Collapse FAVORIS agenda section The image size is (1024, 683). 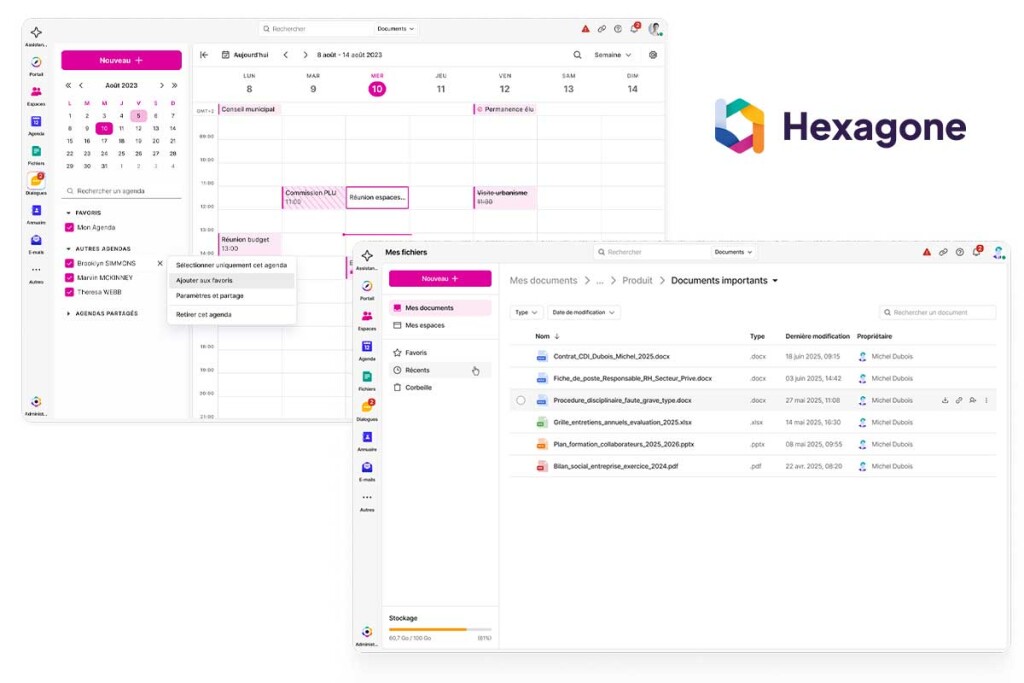pos(69,213)
